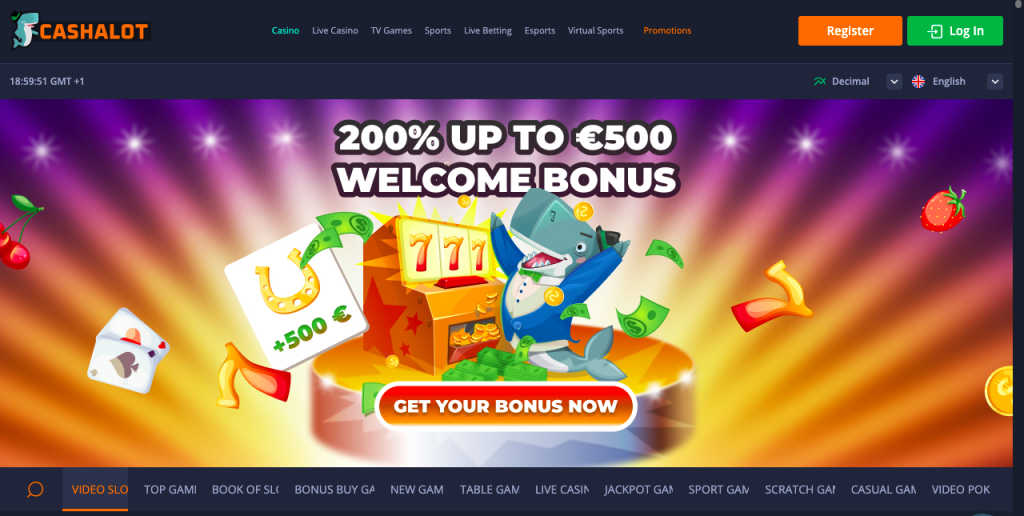Image resolution: width=1024 pixels, height=516 pixels.
Task: Go to the Promotions page
Action: (x=667, y=31)
